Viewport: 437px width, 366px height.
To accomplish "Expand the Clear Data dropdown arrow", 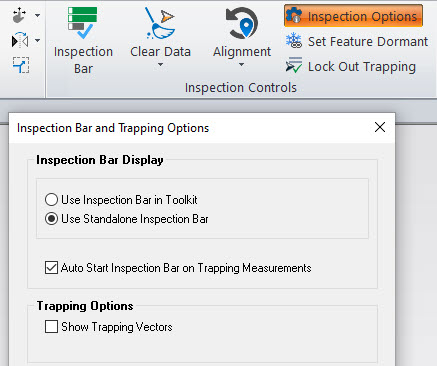I will pos(160,65).
